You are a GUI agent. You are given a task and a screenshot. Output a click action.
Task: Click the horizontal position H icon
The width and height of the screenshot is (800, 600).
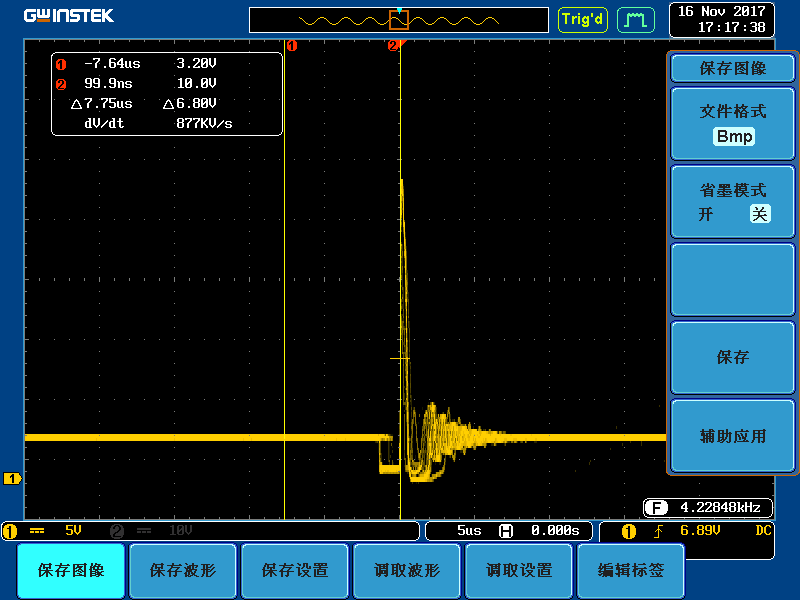coord(506,531)
